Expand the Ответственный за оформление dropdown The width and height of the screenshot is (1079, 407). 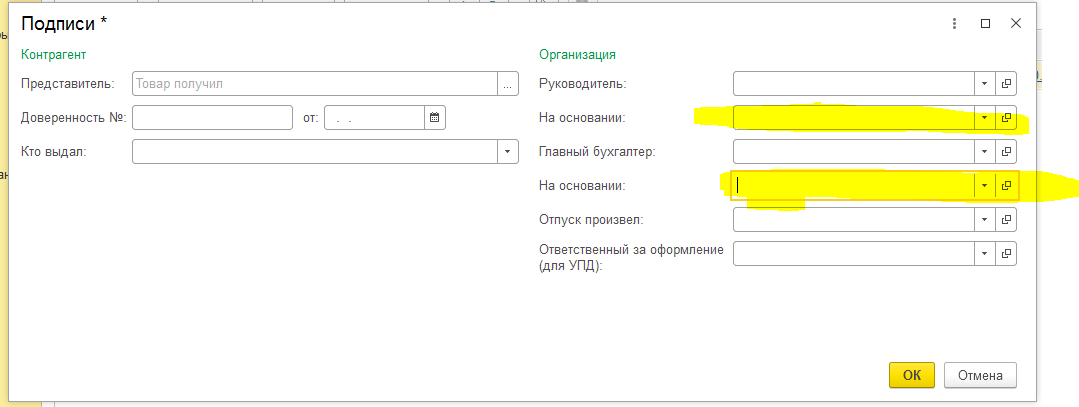click(985, 253)
